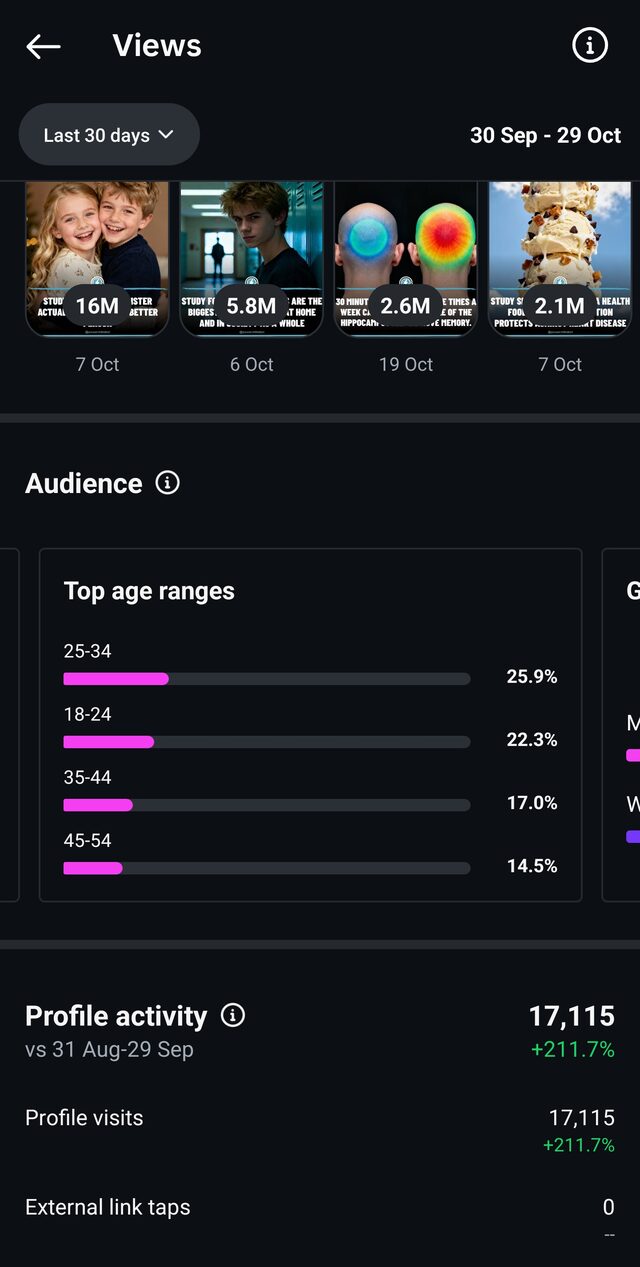Open the 5.8M views teen post
The height and width of the screenshot is (1267, 640).
[251, 258]
